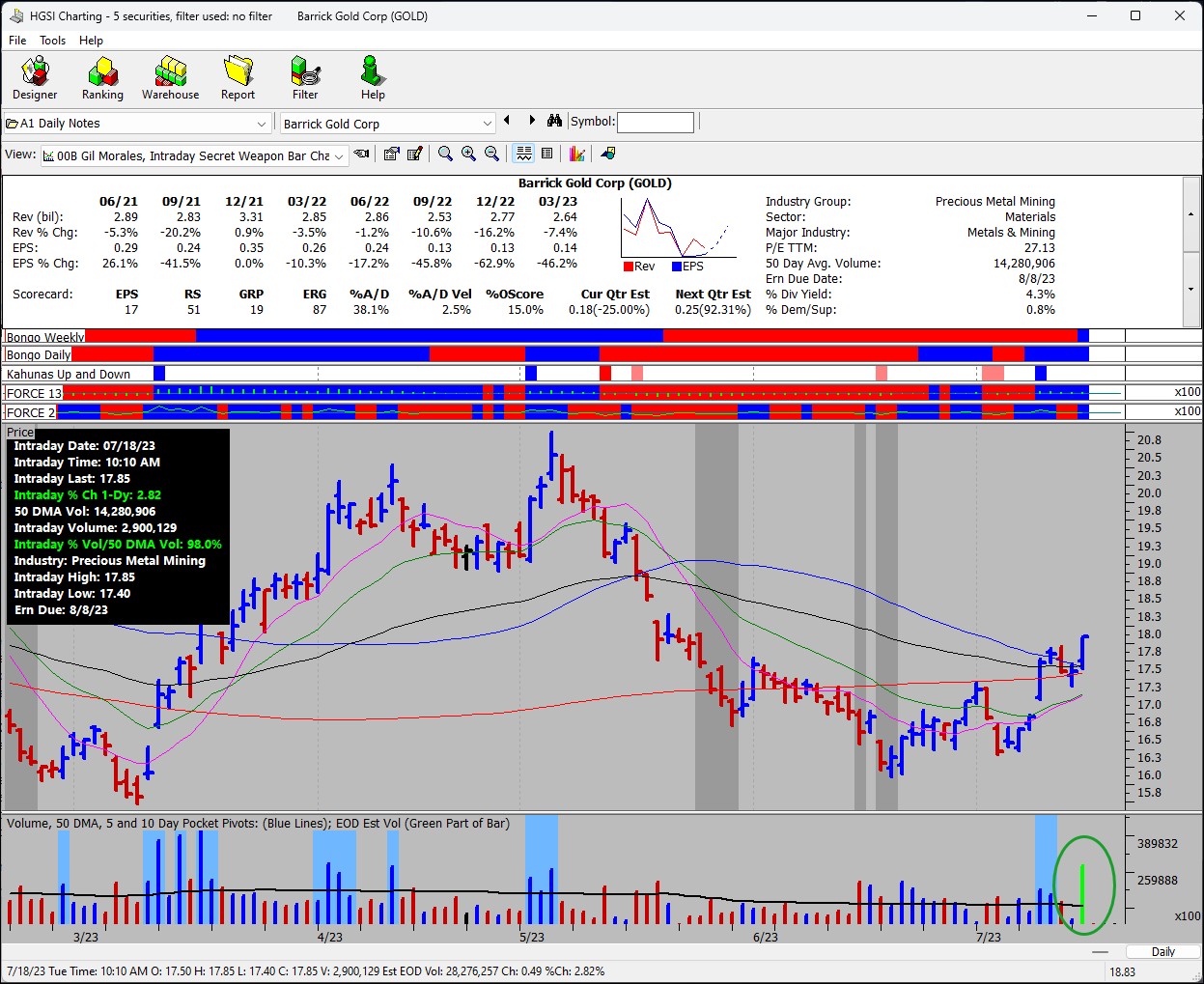Click the plain magnifier zoom icon
1204x984 pixels.
coord(445,154)
